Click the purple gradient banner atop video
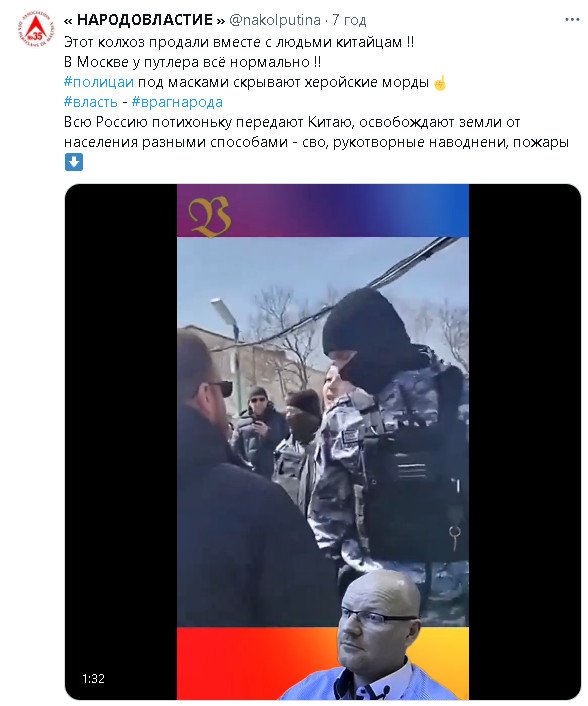The width and height of the screenshot is (588, 706). pos(322,210)
